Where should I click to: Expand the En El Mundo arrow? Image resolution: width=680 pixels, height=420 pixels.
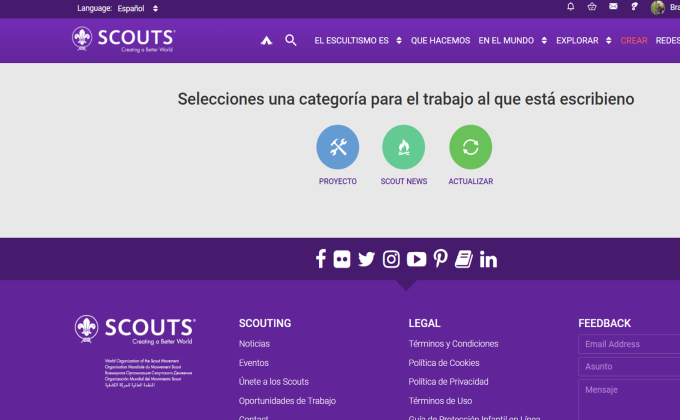[544, 41]
